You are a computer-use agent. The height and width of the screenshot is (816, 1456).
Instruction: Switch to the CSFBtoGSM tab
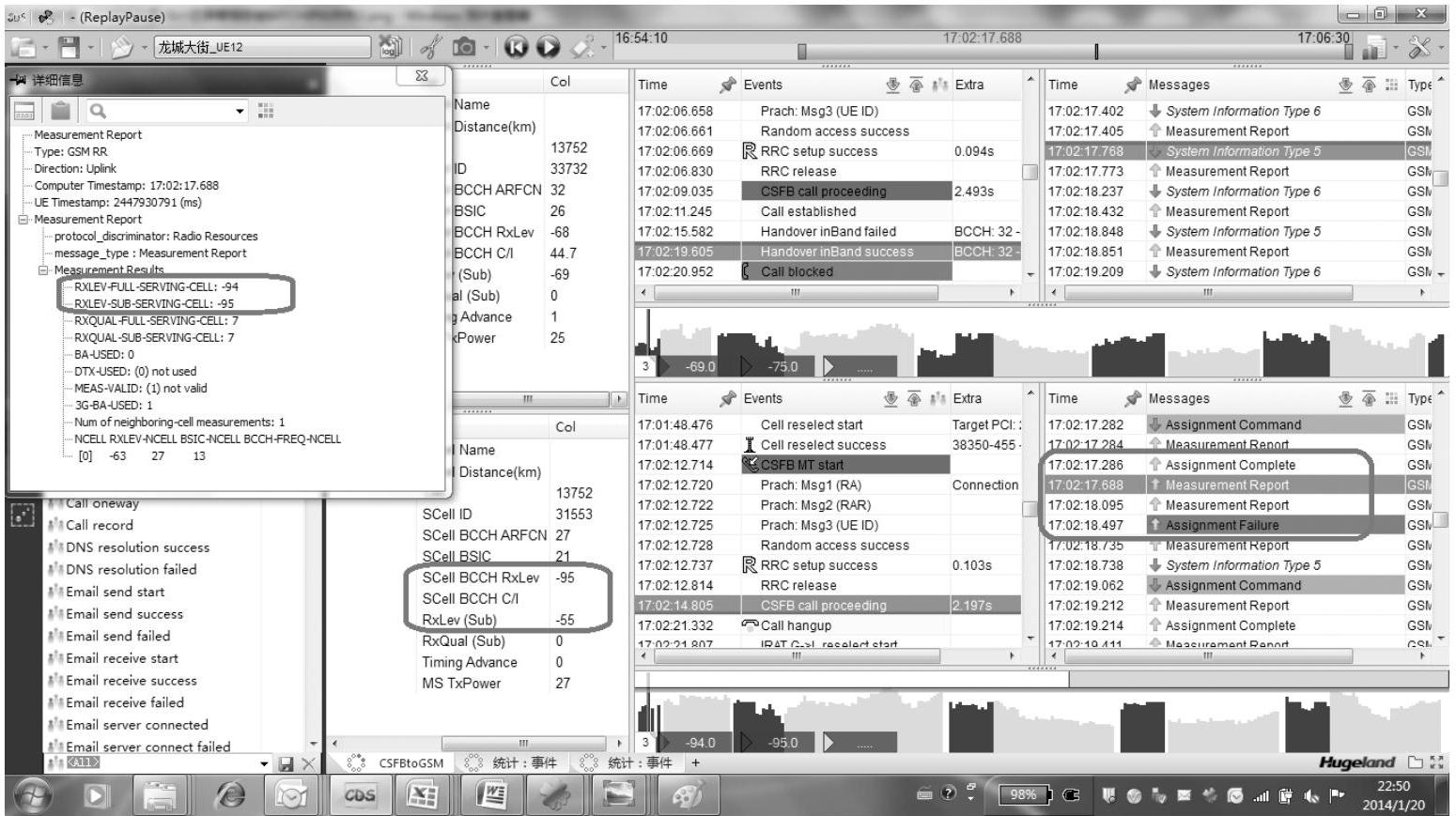[x=396, y=763]
